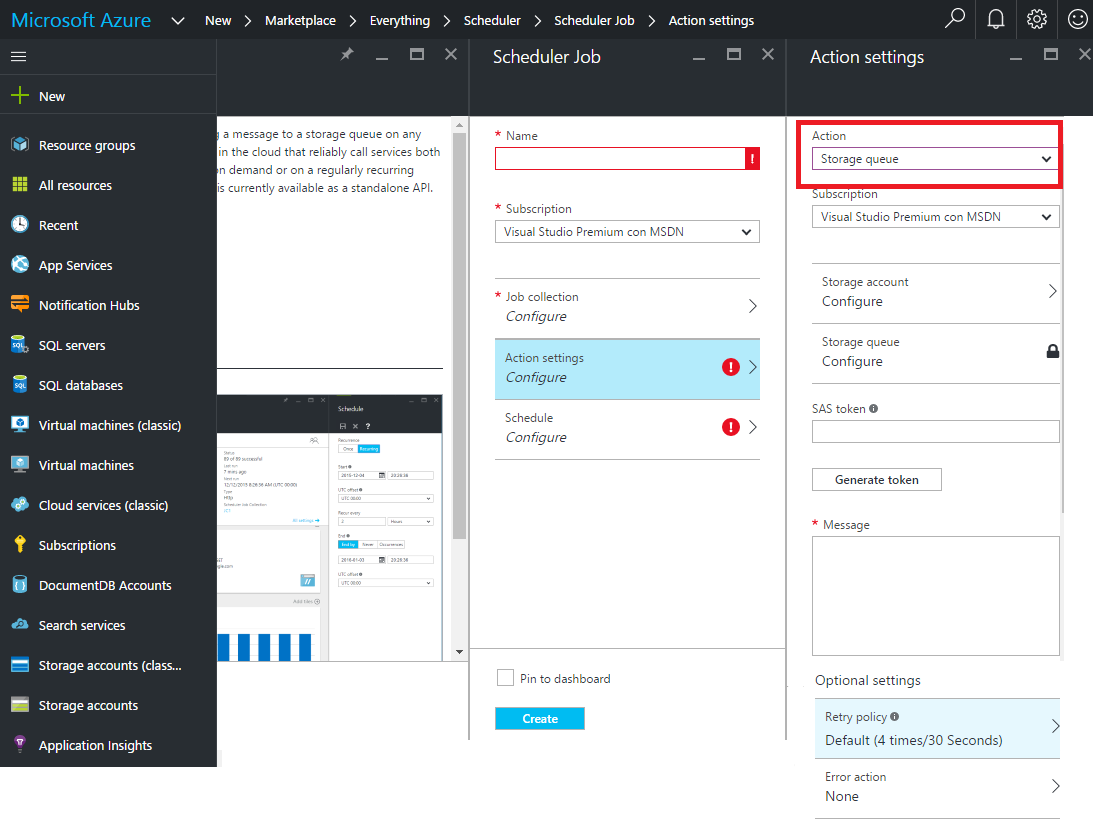The image size is (1093, 831).
Task: Open Subscription dropdown in Action settings blade
Action: [935, 216]
